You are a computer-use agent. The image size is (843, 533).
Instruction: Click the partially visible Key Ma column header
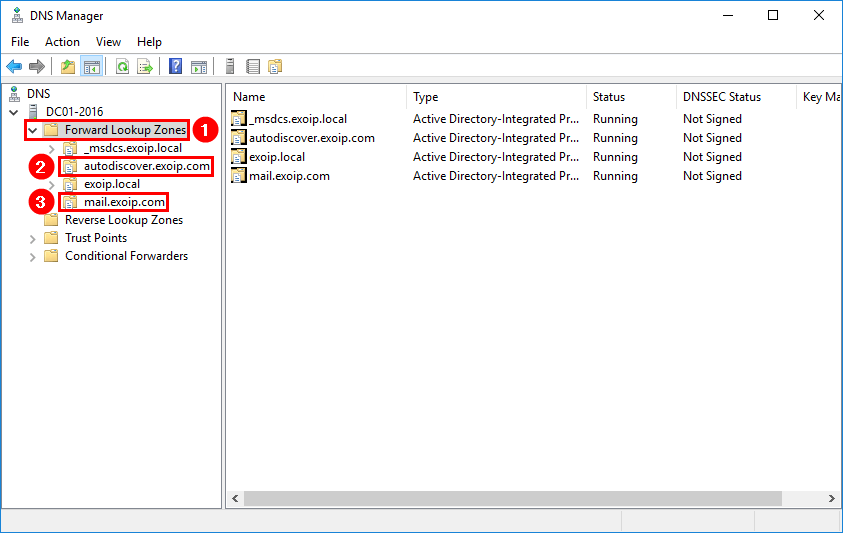click(819, 97)
